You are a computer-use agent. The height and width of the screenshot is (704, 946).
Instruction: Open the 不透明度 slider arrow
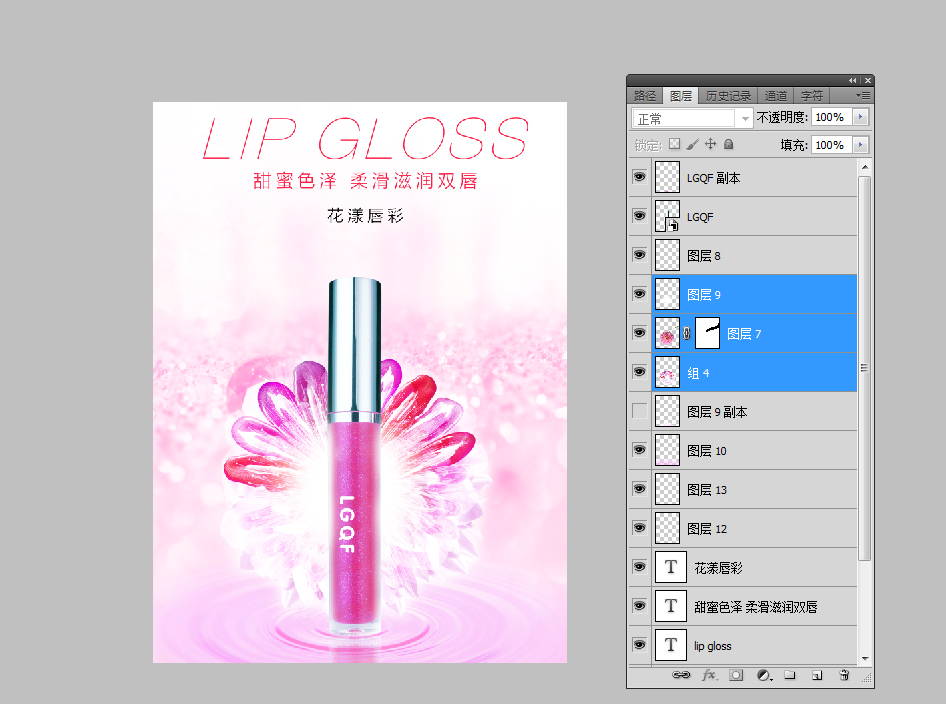pyautogui.click(x=861, y=117)
